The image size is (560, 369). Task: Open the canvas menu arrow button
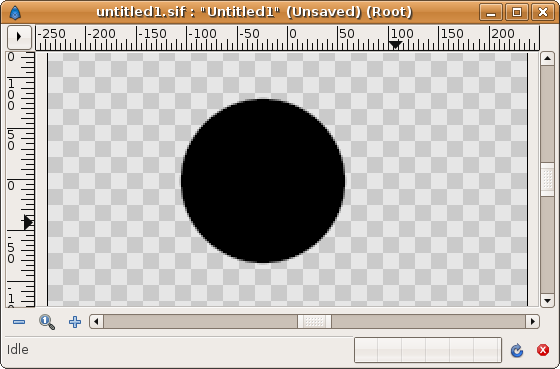(x=19, y=37)
